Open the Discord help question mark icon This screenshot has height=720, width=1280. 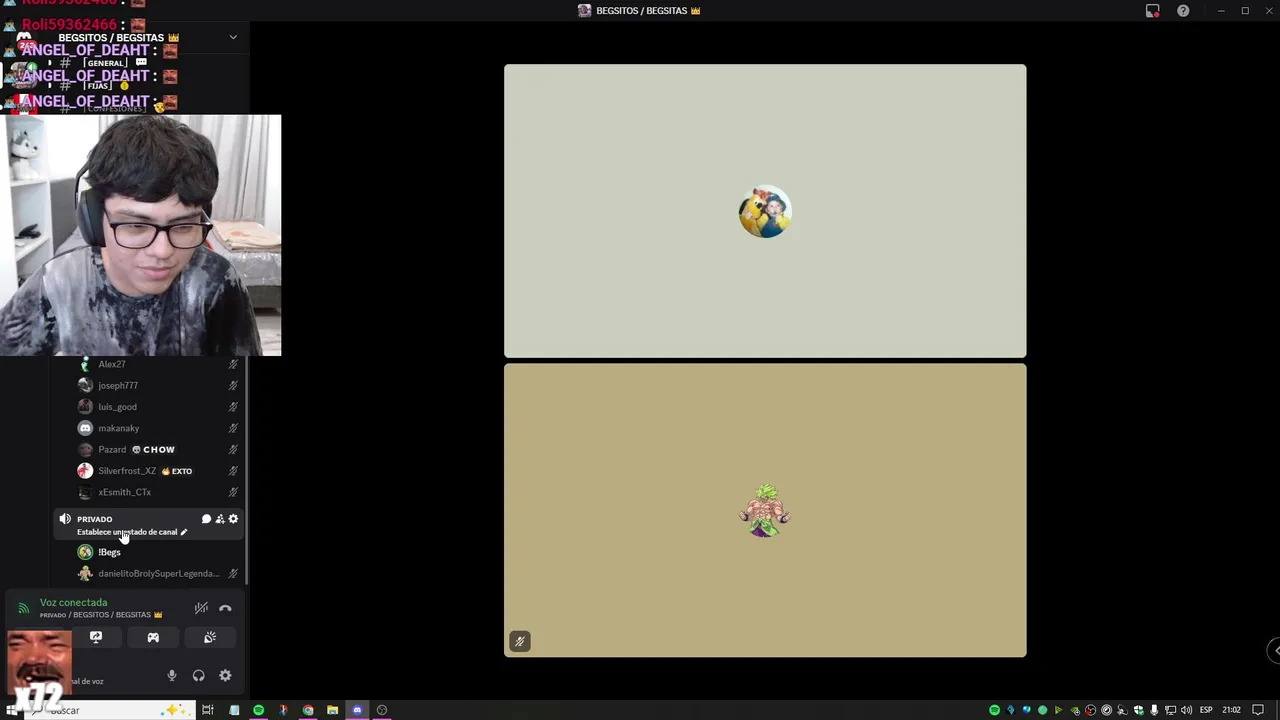coord(1183,11)
